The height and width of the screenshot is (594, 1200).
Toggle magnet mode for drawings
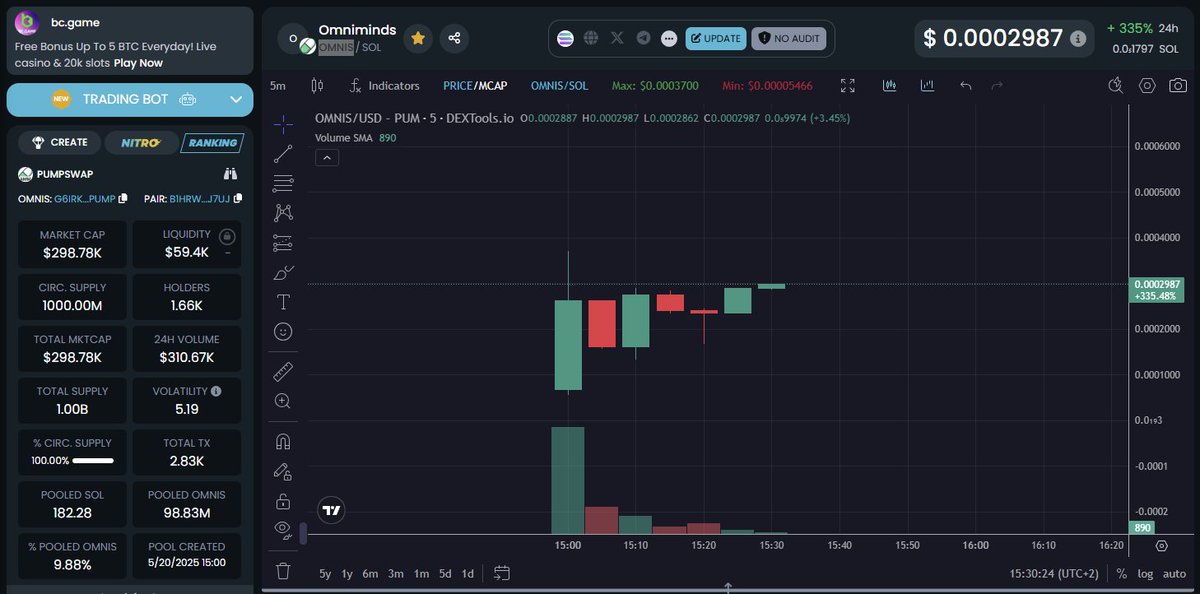coord(283,442)
